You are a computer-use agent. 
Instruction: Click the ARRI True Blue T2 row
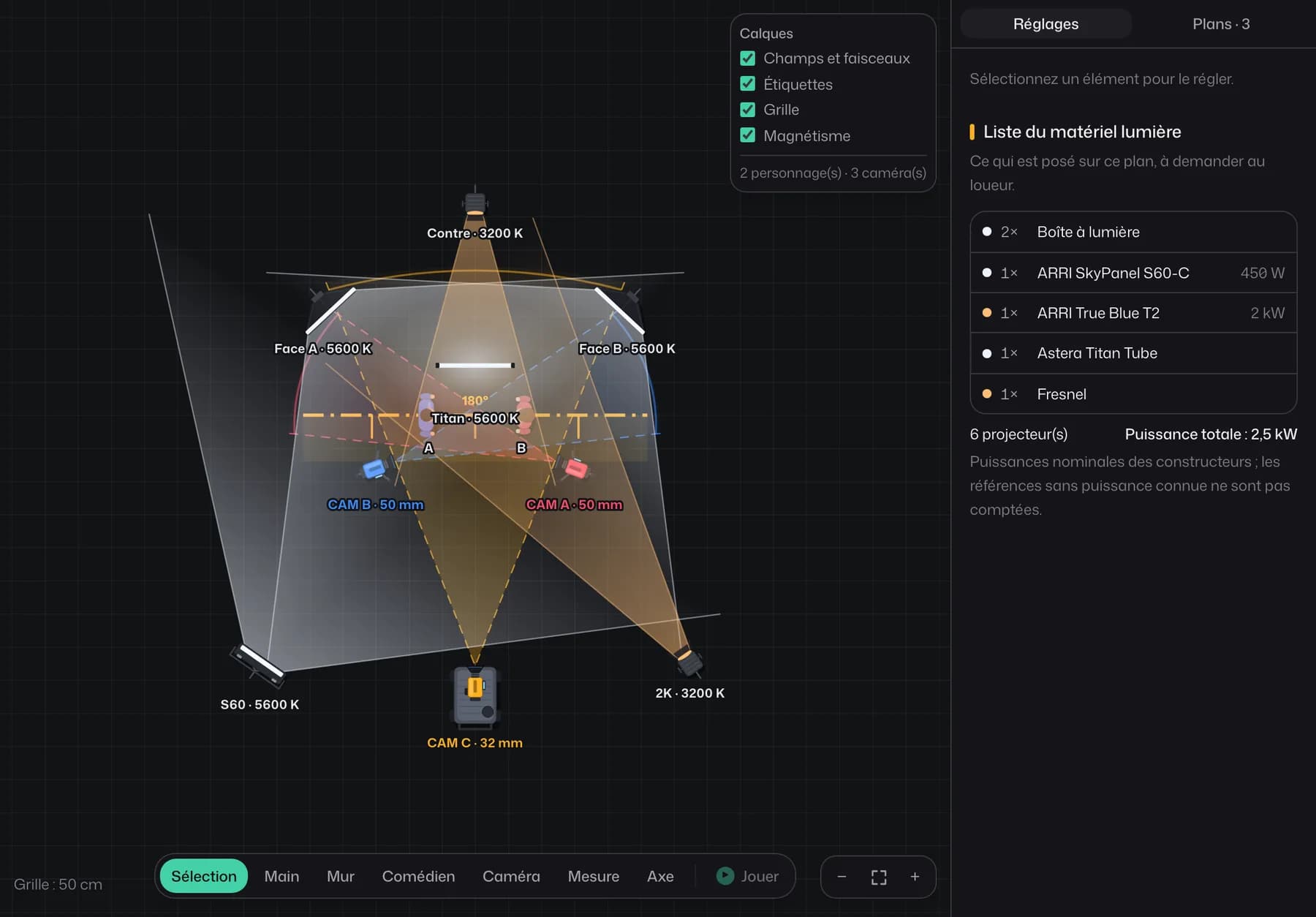(x=1133, y=313)
